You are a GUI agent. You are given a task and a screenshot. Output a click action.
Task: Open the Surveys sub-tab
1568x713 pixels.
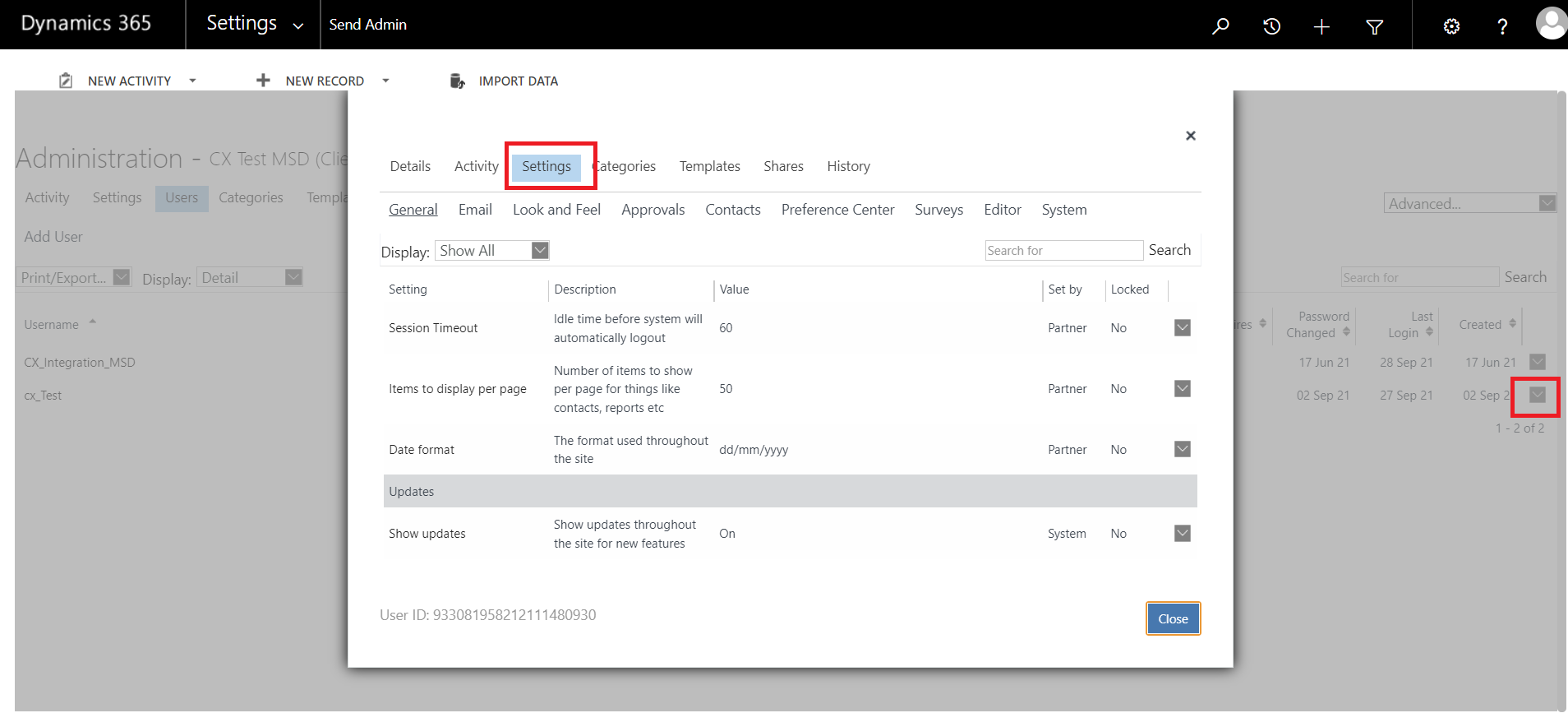click(938, 210)
